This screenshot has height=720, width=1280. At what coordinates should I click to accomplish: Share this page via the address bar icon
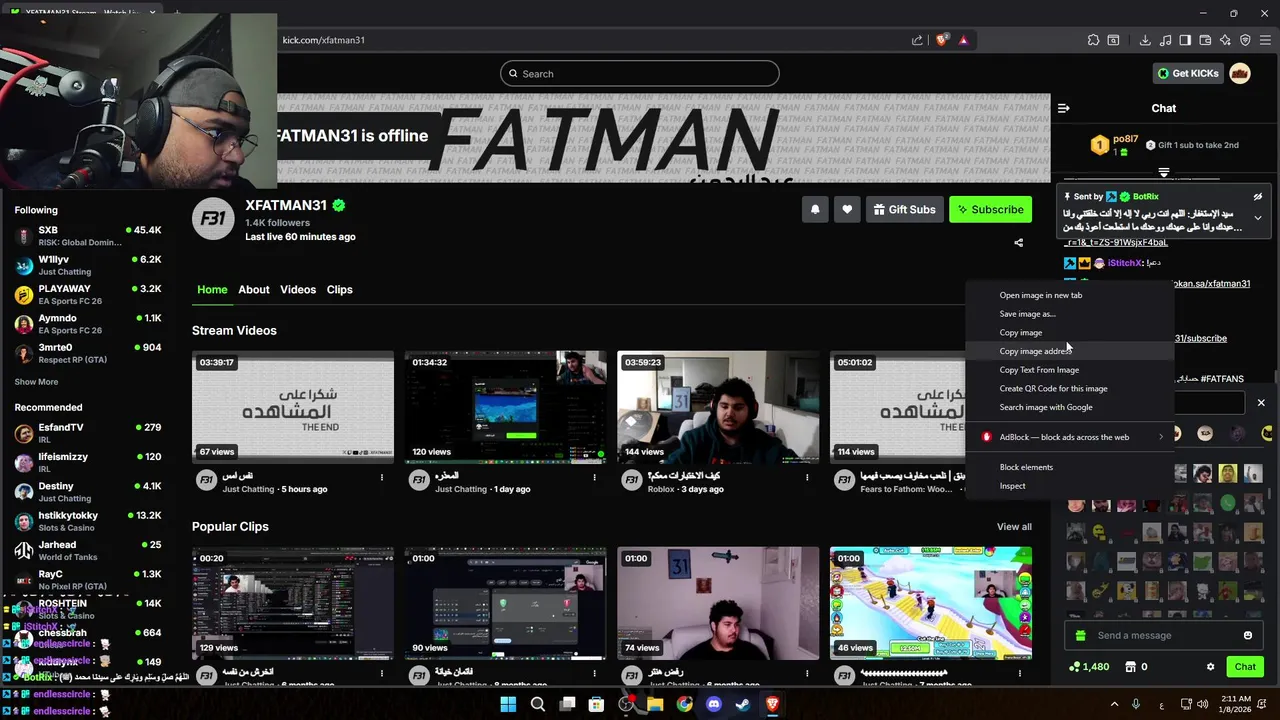click(x=917, y=40)
